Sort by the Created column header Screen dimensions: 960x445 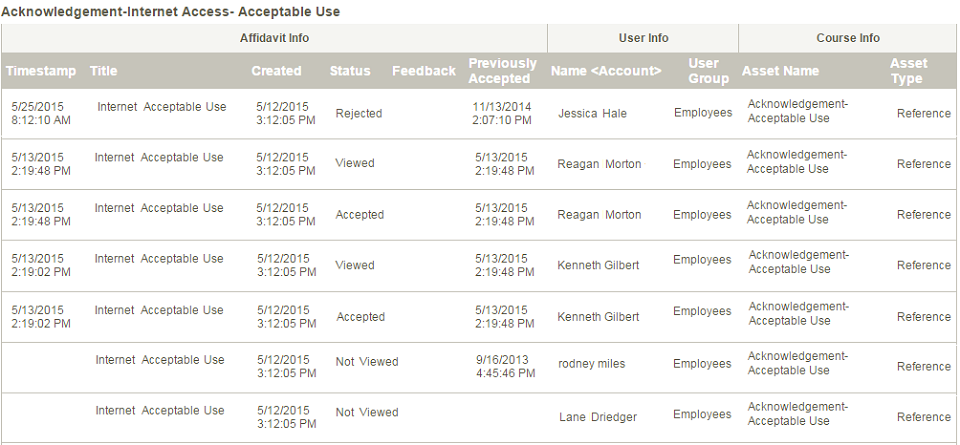276,71
